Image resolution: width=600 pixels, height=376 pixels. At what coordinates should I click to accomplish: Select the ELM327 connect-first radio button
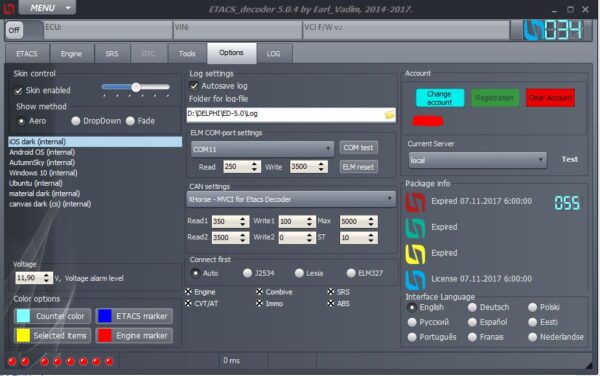pyautogui.click(x=351, y=273)
